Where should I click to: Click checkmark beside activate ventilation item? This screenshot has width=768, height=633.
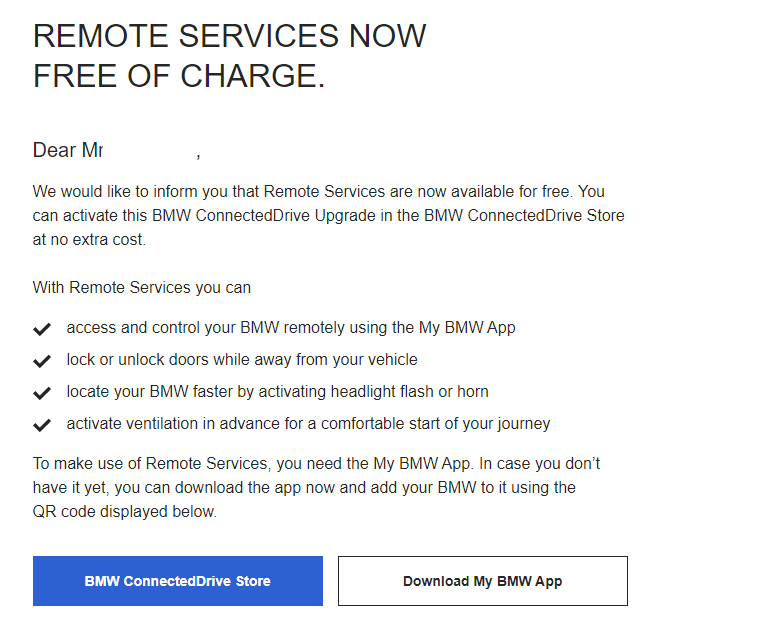[x=42, y=425]
